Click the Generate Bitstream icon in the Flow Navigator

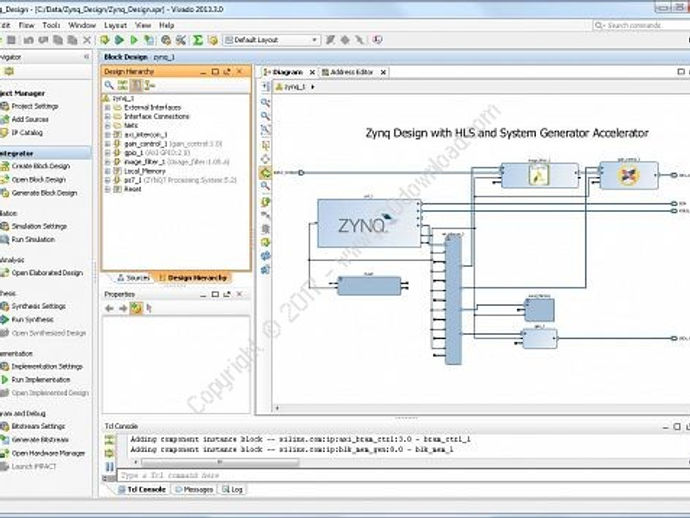[4, 440]
